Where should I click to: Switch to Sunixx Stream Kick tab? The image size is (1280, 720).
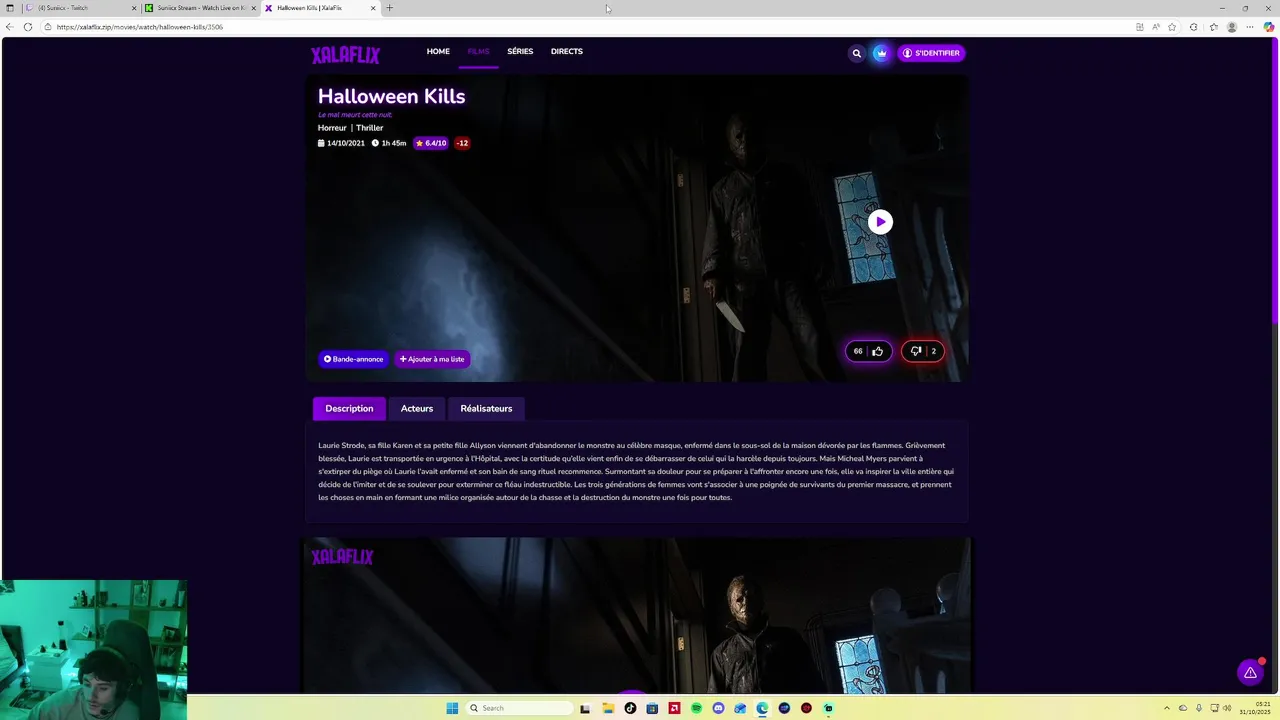(x=200, y=8)
